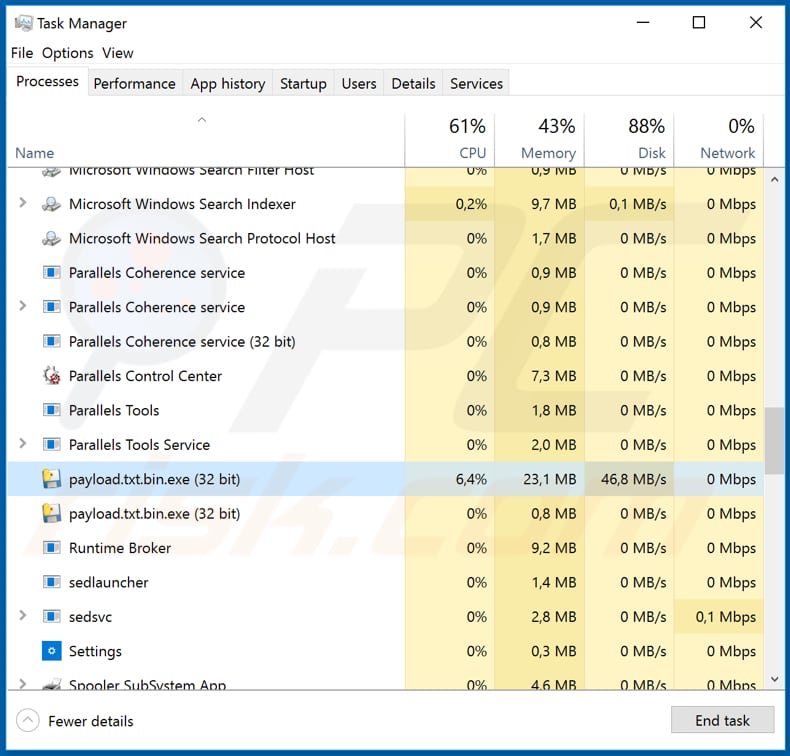Click the 0,1 MB/s disk cell
This screenshot has width=790, height=756.
[x=629, y=204]
